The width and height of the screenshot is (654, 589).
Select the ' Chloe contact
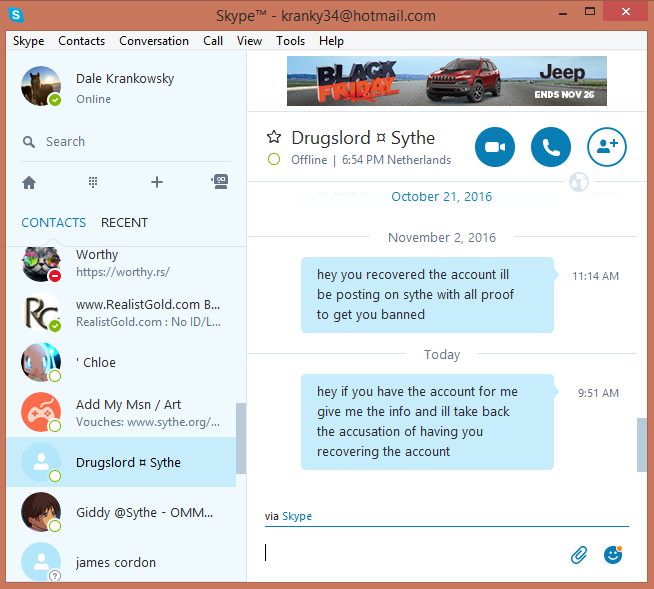pos(121,362)
